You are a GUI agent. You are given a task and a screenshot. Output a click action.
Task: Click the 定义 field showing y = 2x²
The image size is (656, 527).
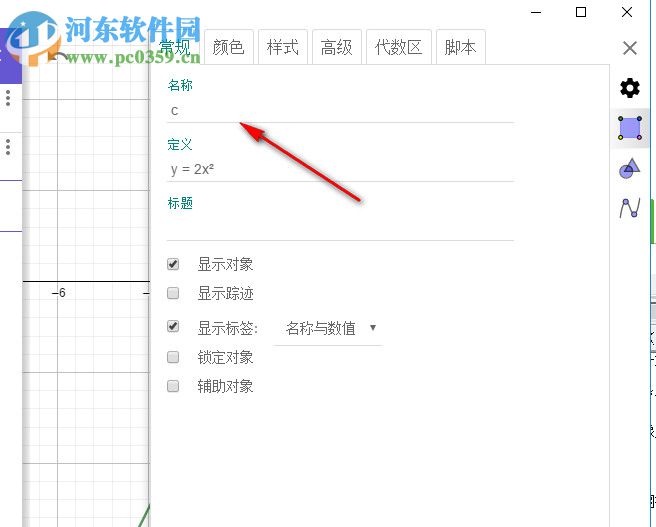pos(340,170)
